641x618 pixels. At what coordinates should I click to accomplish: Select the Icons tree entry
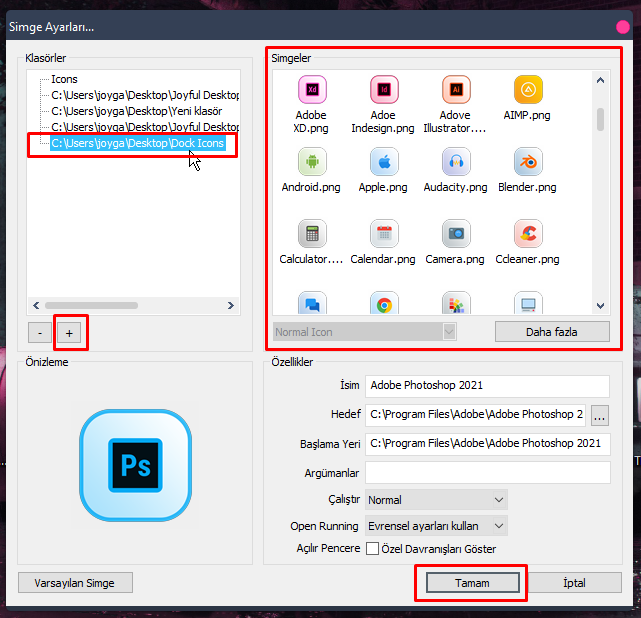pyautogui.click(x=64, y=79)
